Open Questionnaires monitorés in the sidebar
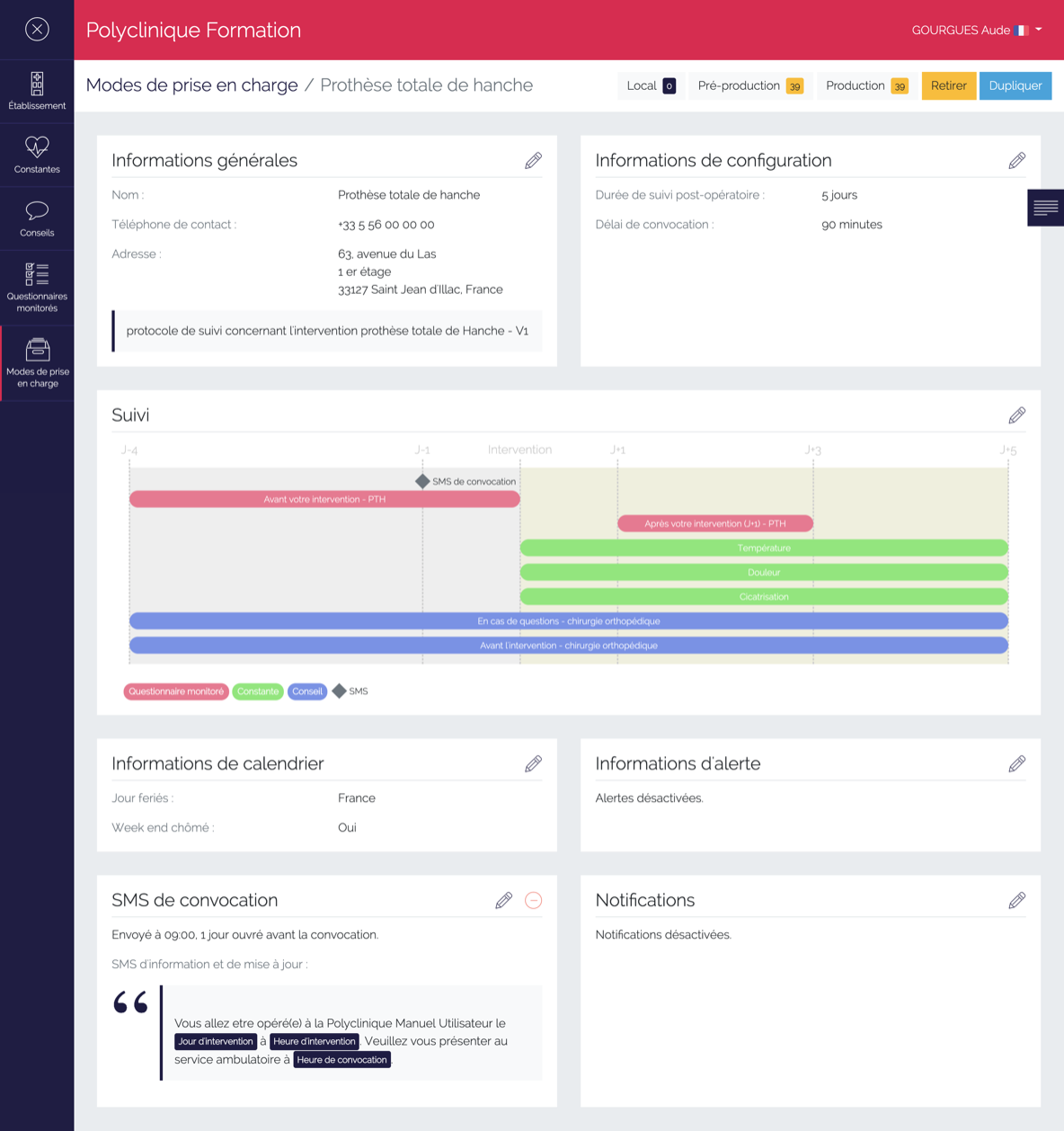The image size is (1064, 1131). pyautogui.click(x=37, y=288)
